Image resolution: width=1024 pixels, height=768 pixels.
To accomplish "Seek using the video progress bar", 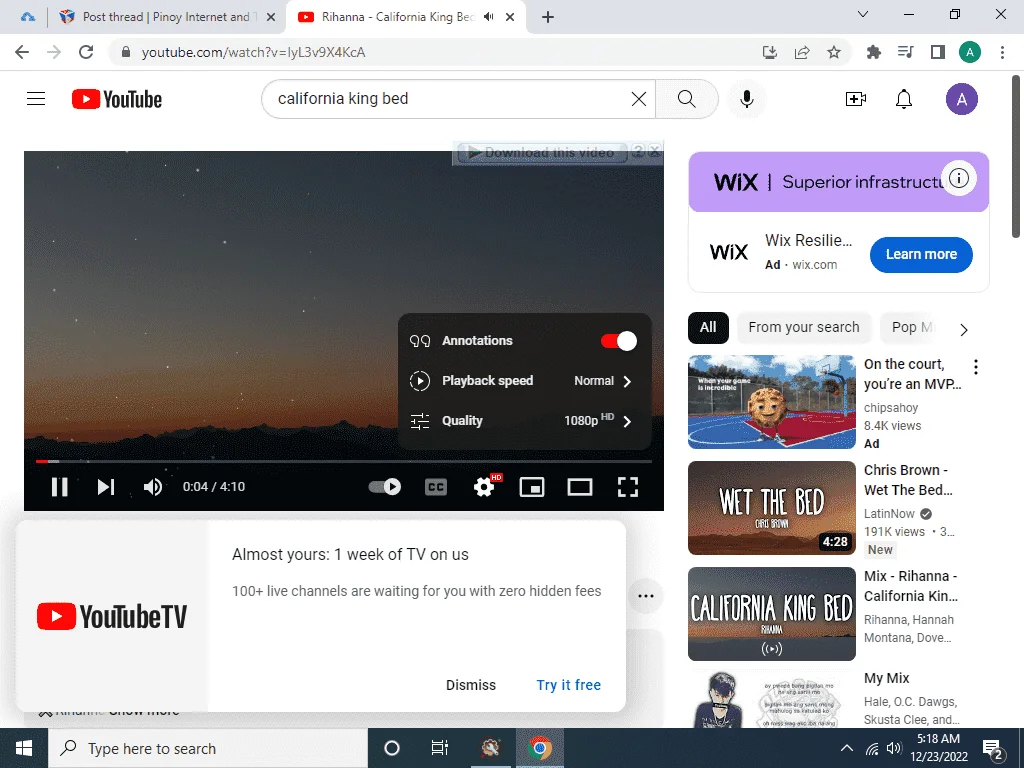I will click(344, 461).
